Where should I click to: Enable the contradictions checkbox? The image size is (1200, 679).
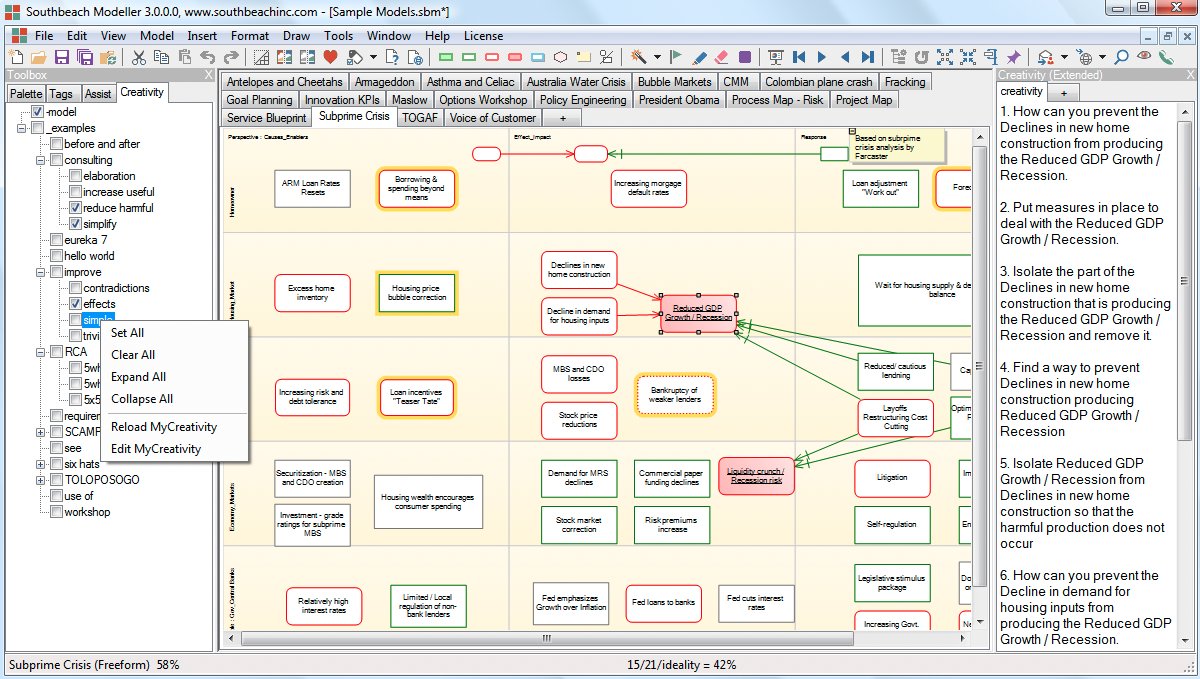(x=74, y=287)
